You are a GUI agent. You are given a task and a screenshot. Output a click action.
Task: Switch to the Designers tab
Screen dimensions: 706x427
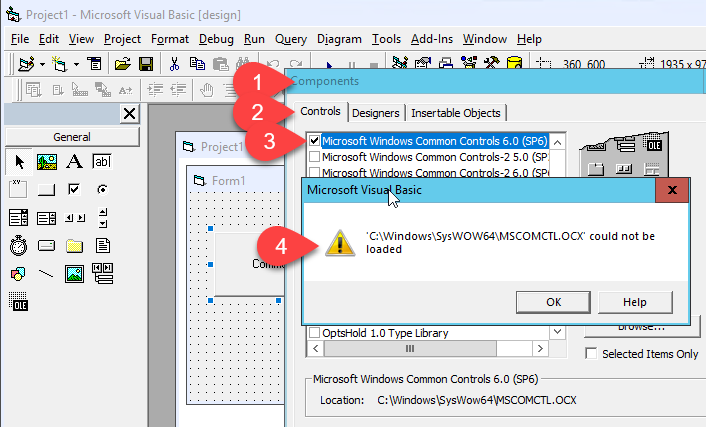pyautogui.click(x=377, y=113)
